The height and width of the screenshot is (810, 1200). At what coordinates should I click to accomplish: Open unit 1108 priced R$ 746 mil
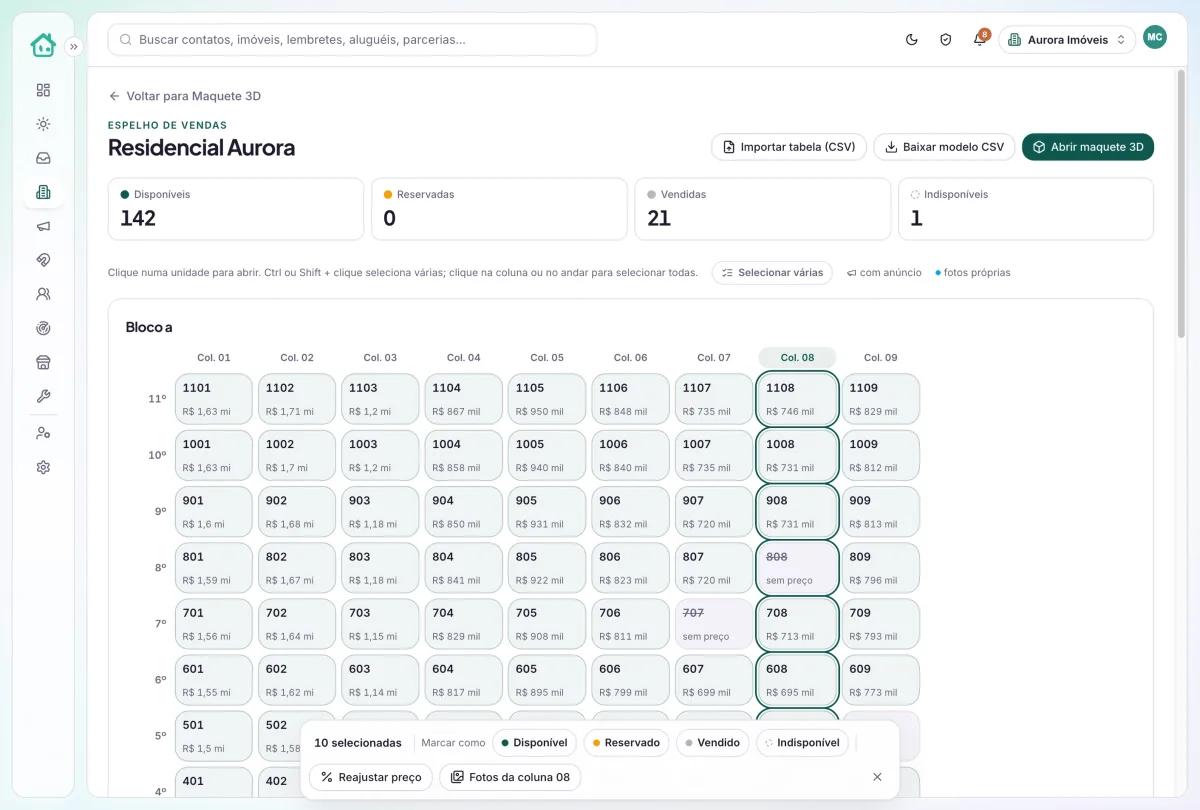click(x=797, y=399)
